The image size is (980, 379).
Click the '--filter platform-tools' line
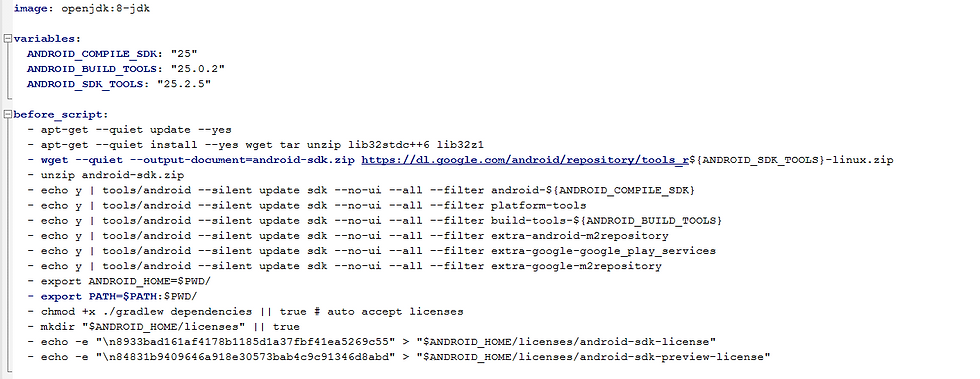tap(307, 206)
